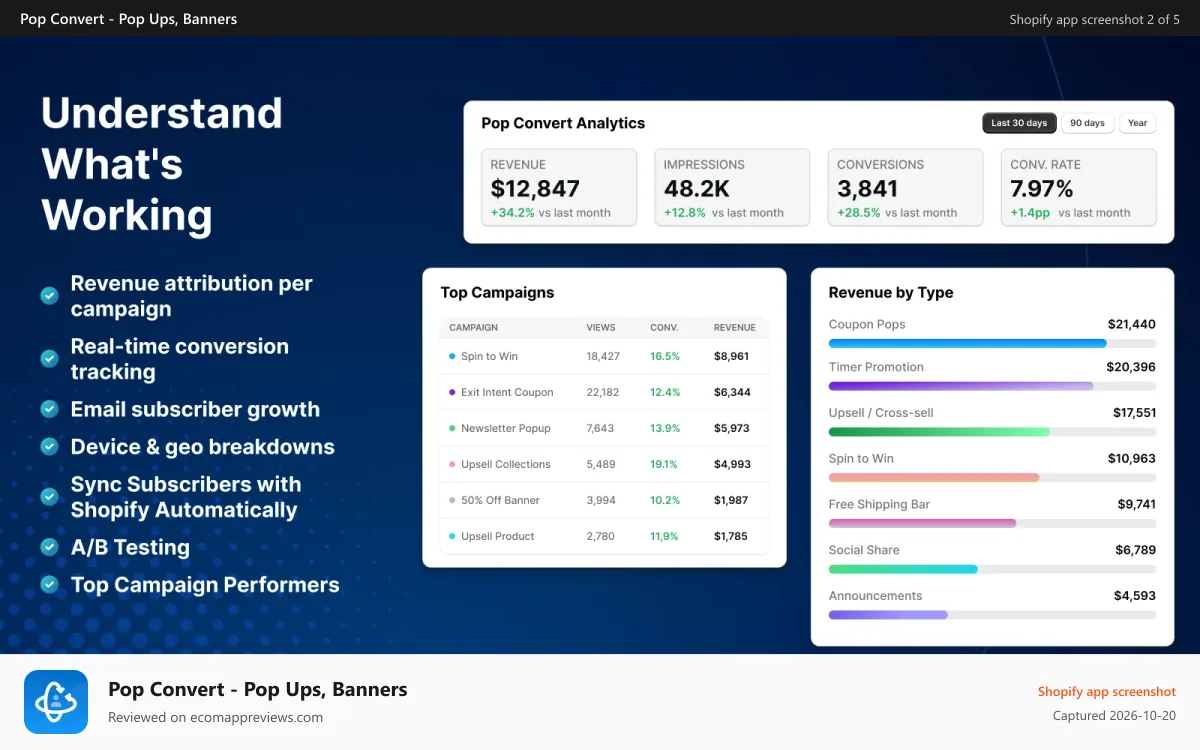Click purple dot next to Exit Intent Coupon

(x=452, y=392)
